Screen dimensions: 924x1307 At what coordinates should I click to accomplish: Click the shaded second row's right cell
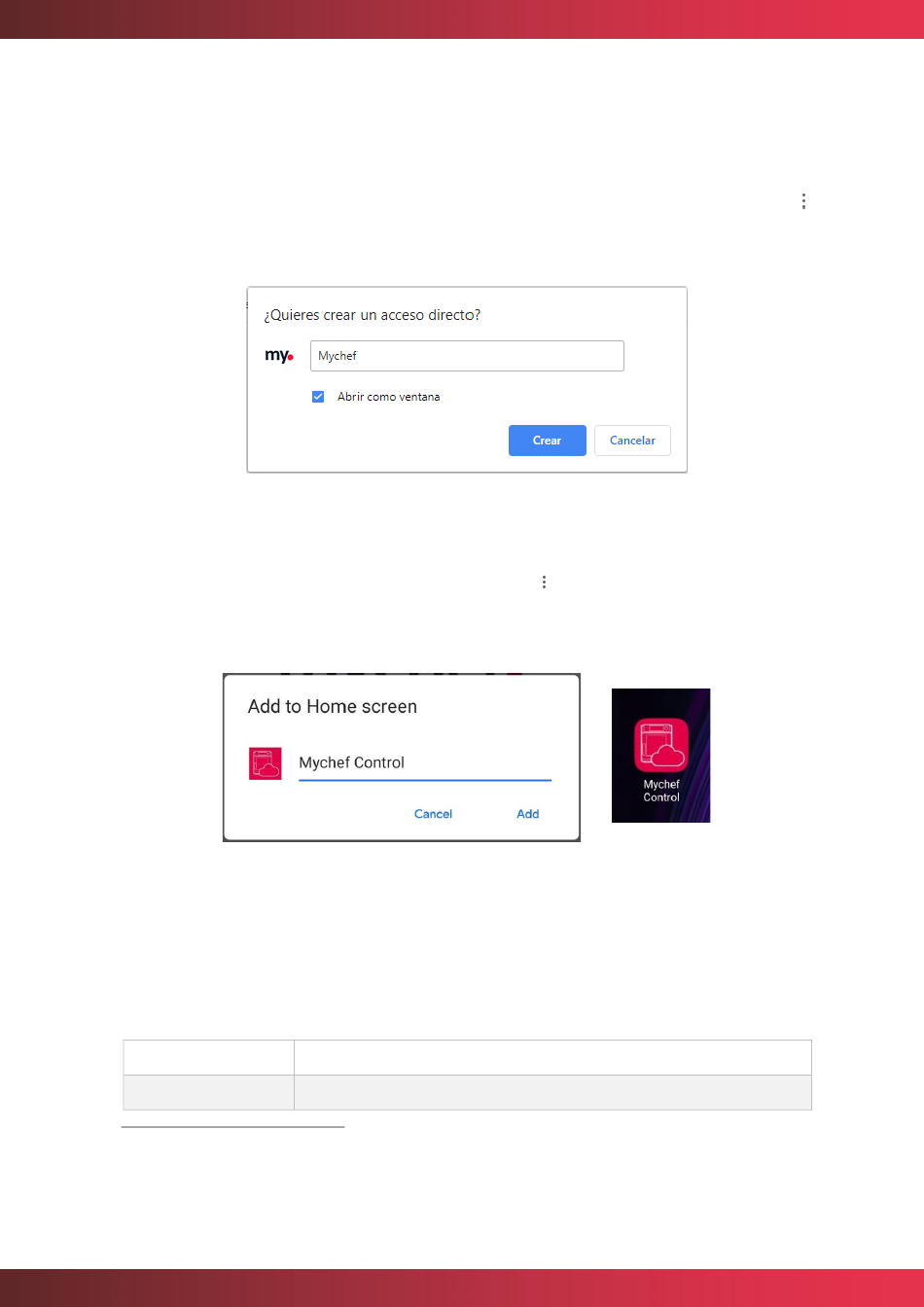pyautogui.click(x=552, y=1092)
